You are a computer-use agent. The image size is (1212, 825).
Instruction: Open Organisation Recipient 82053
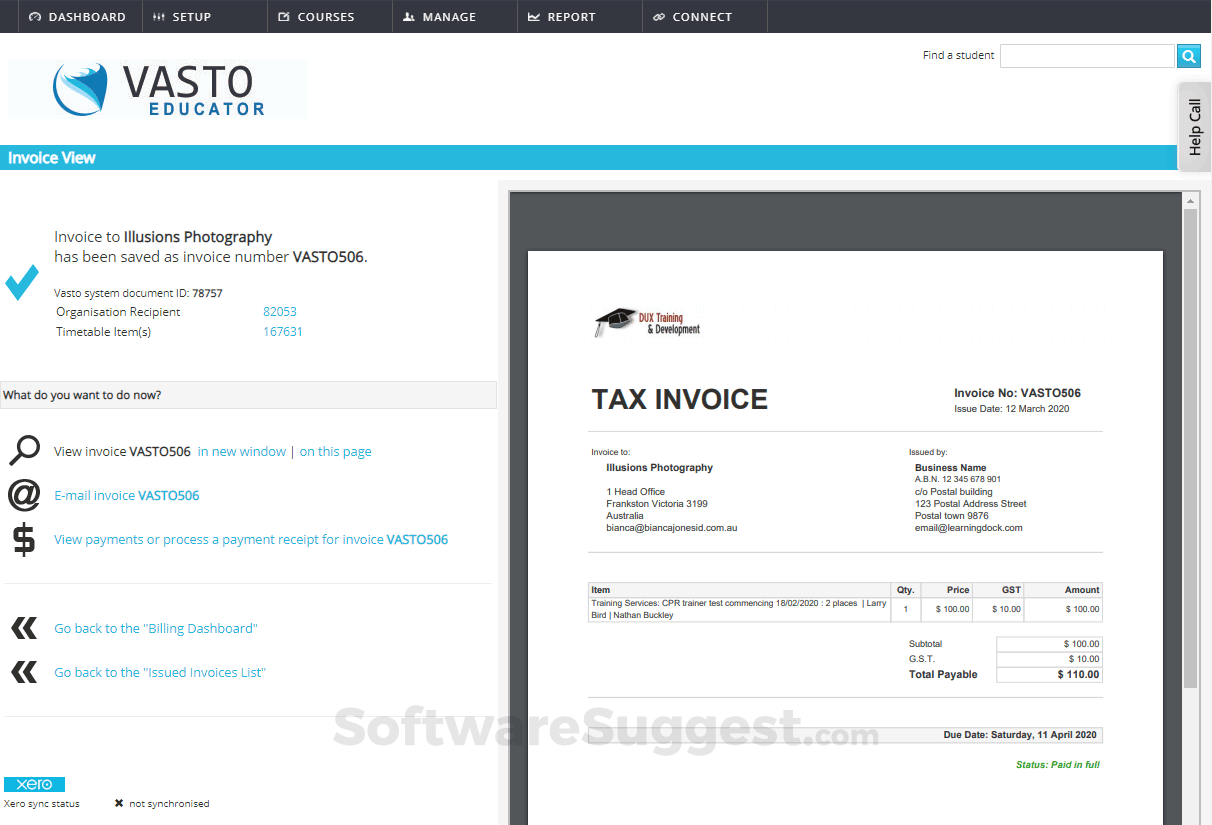click(x=279, y=311)
